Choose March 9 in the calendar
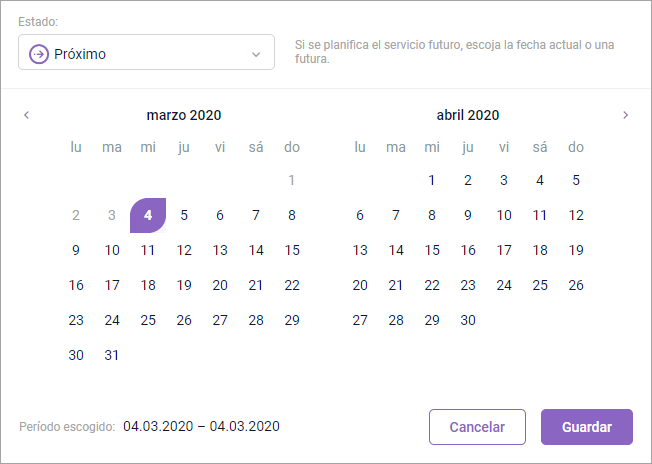 pyautogui.click(x=76, y=250)
